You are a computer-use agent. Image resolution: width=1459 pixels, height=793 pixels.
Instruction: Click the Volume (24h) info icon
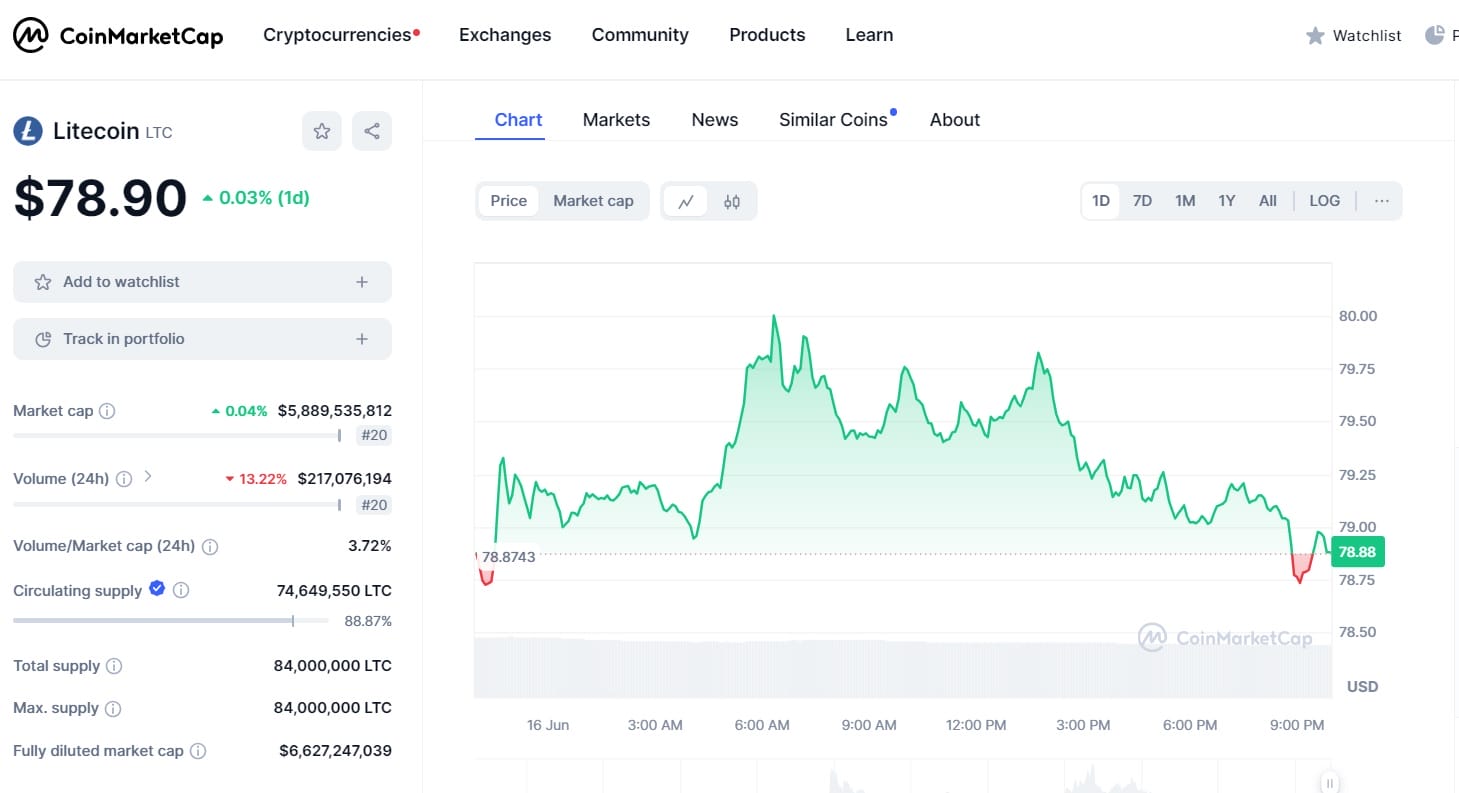coord(124,479)
